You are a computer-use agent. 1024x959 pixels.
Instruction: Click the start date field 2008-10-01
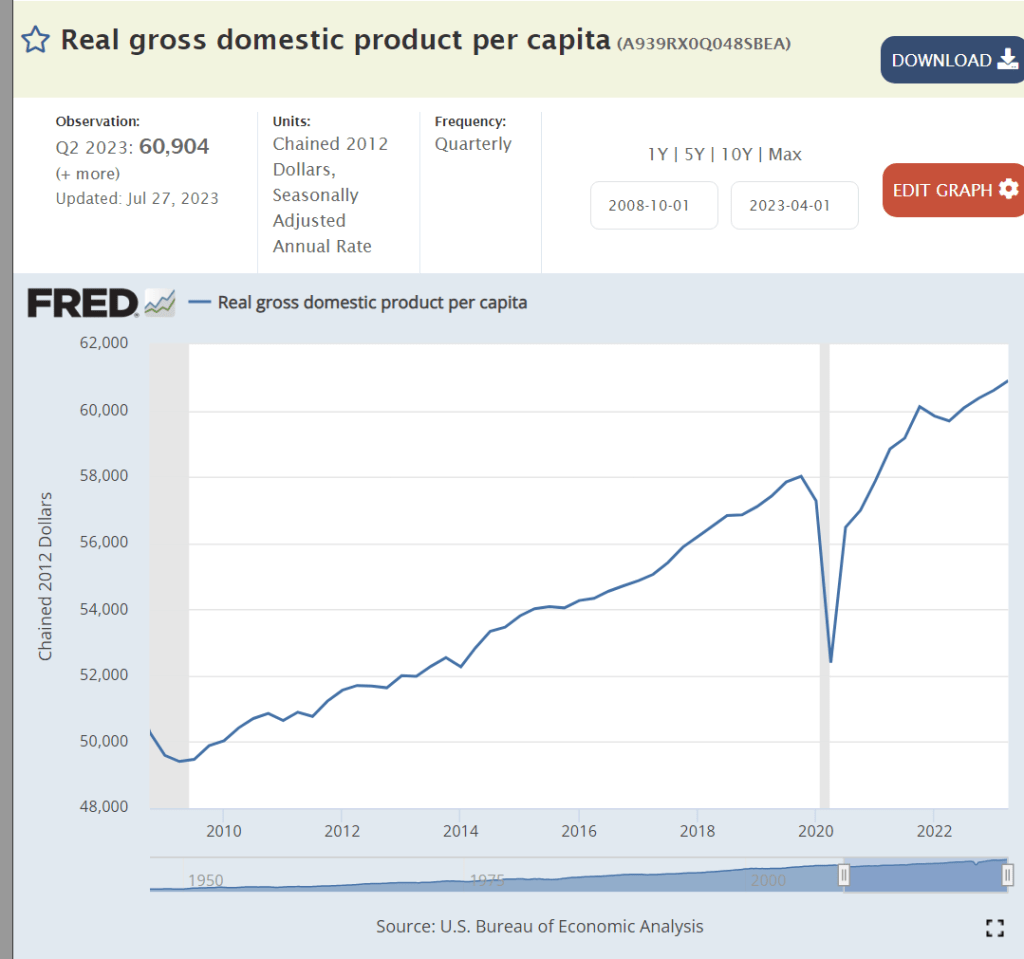point(654,206)
